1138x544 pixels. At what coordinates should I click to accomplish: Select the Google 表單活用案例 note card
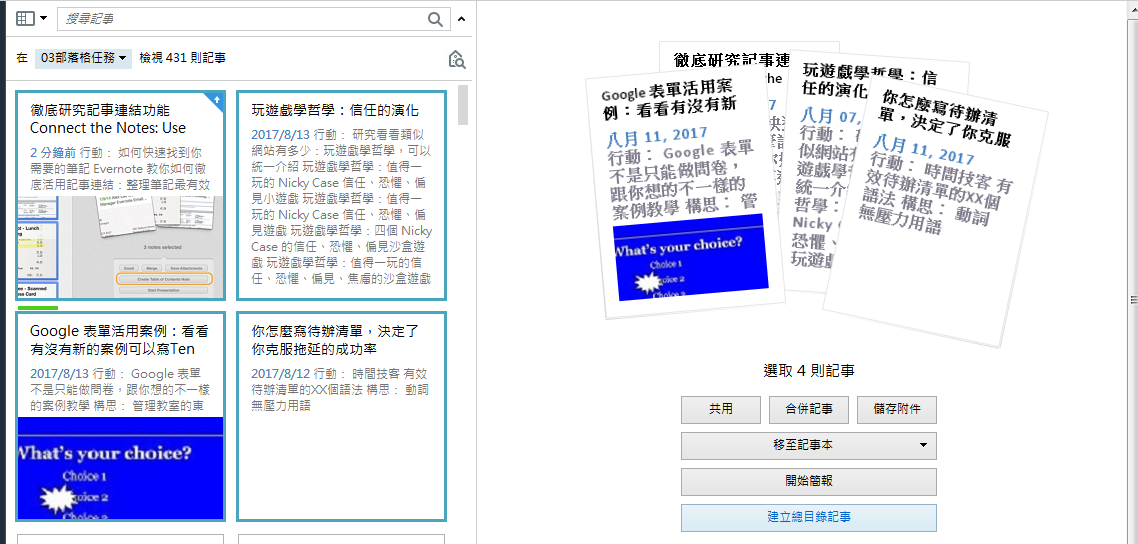pos(120,416)
